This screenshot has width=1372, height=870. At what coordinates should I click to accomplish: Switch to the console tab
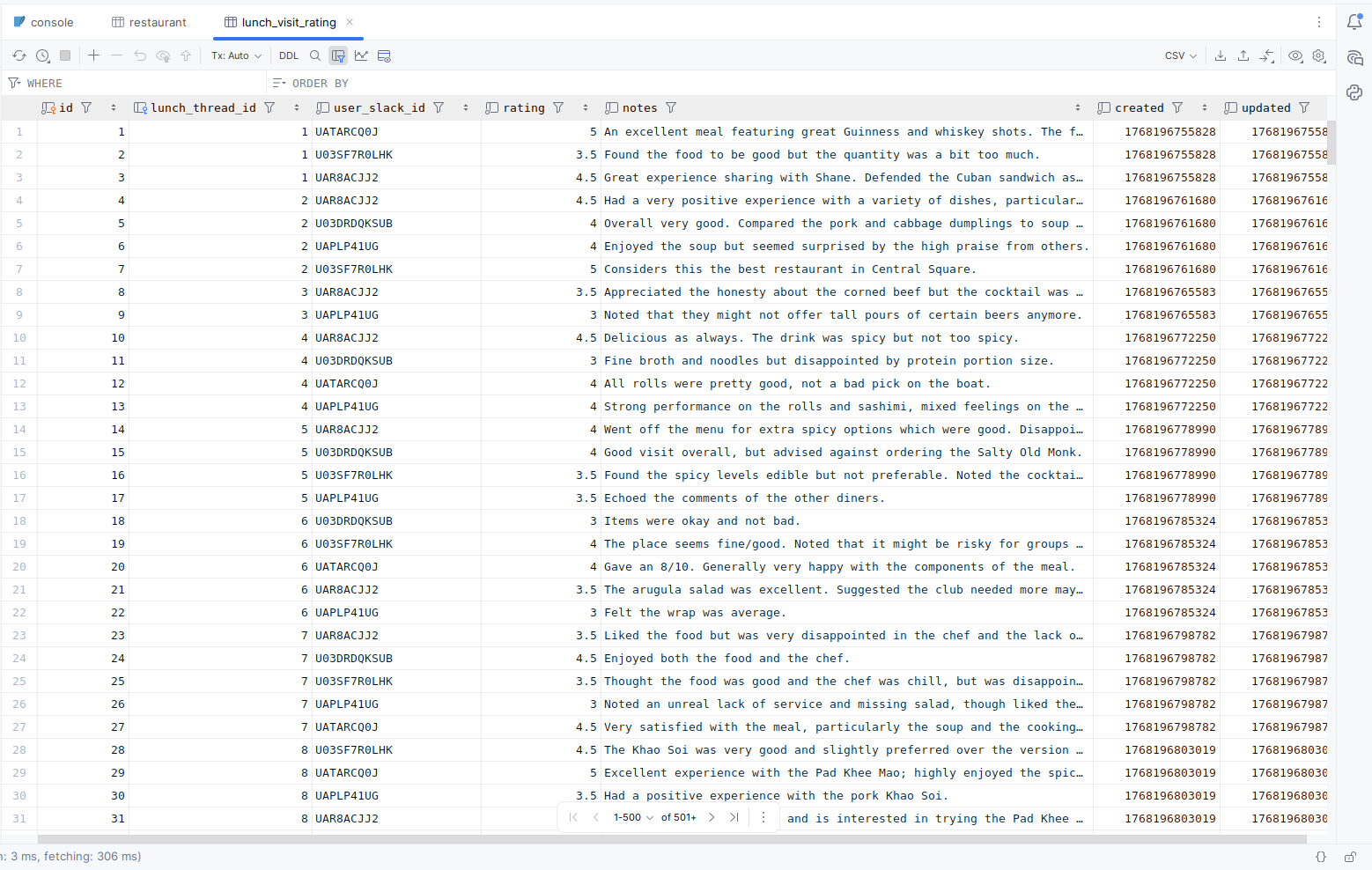tap(44, 22)
